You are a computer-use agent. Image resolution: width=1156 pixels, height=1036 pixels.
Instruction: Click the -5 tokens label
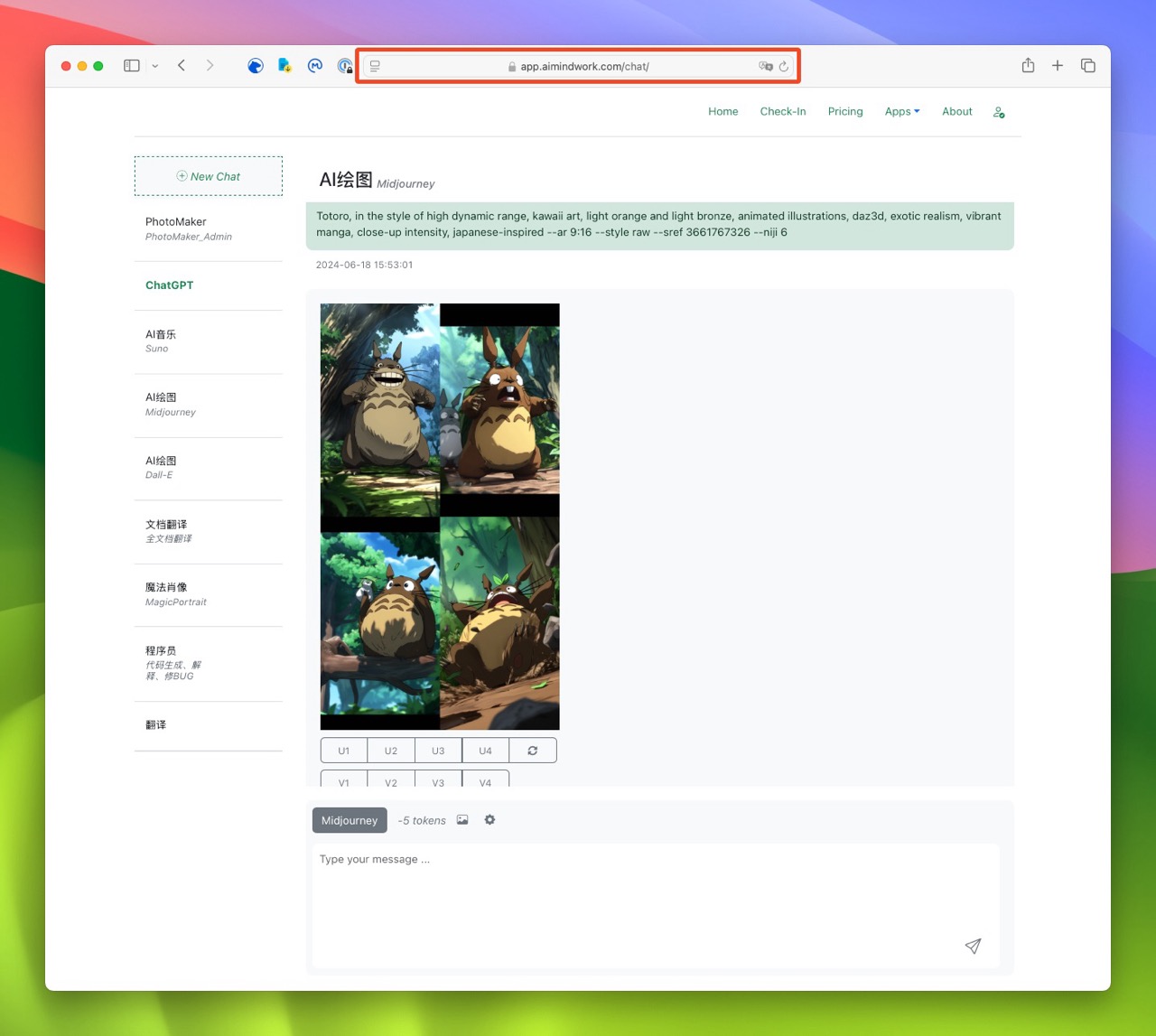(x=422, y=820)
